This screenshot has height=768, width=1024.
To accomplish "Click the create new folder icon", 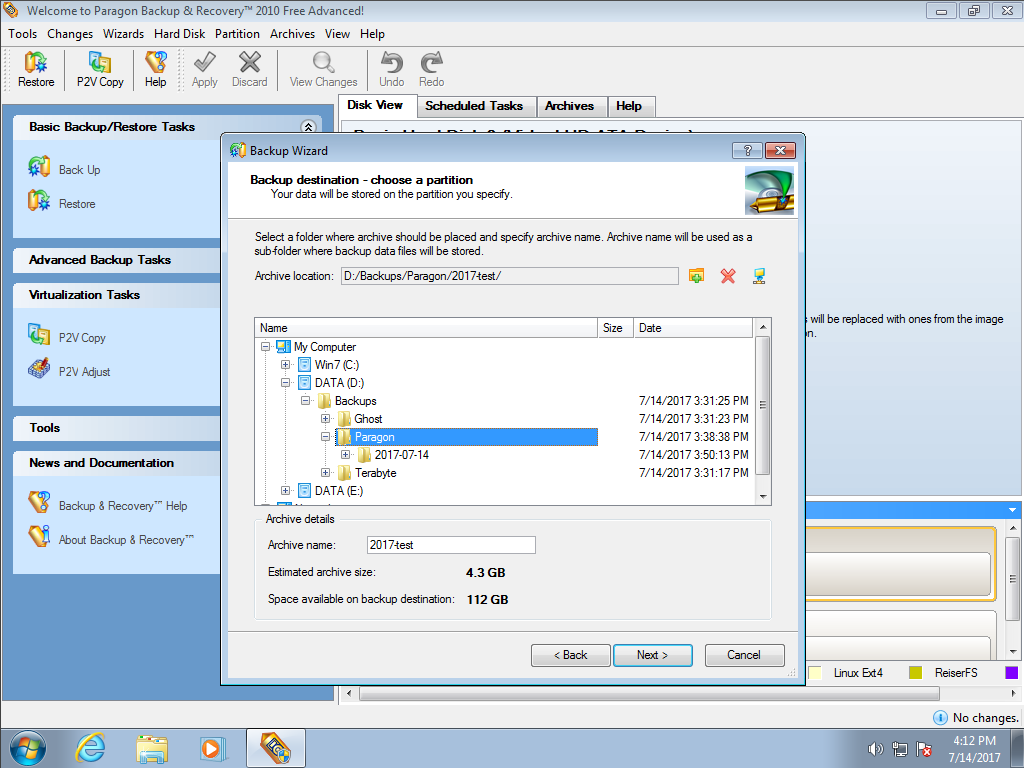I will pyautogui.click(x=697, y=276).
